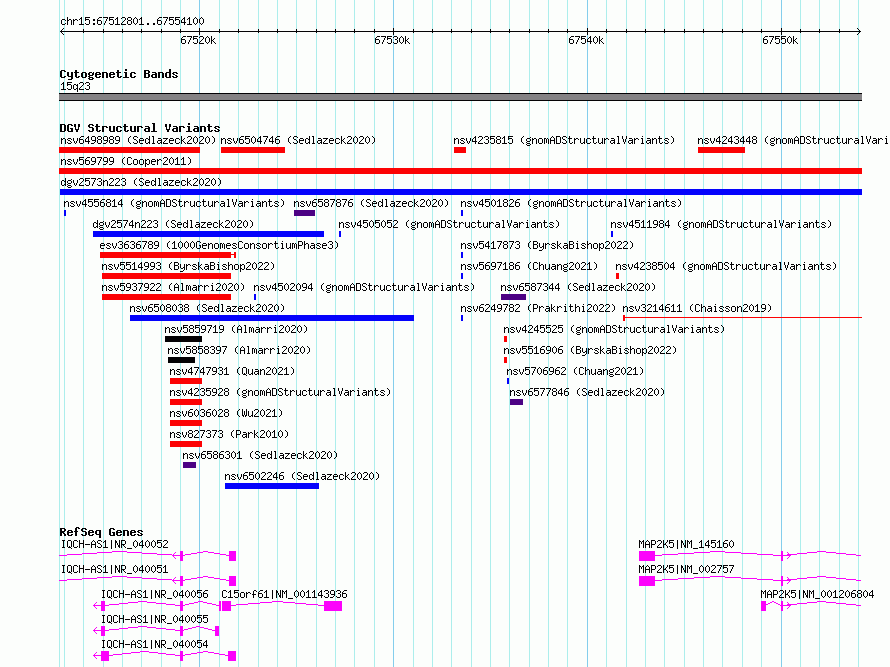890x667 pixels.
Task: Click nsv4747931 (Quan2021) label
Action: pyautogui.click(x=232, y=371)
